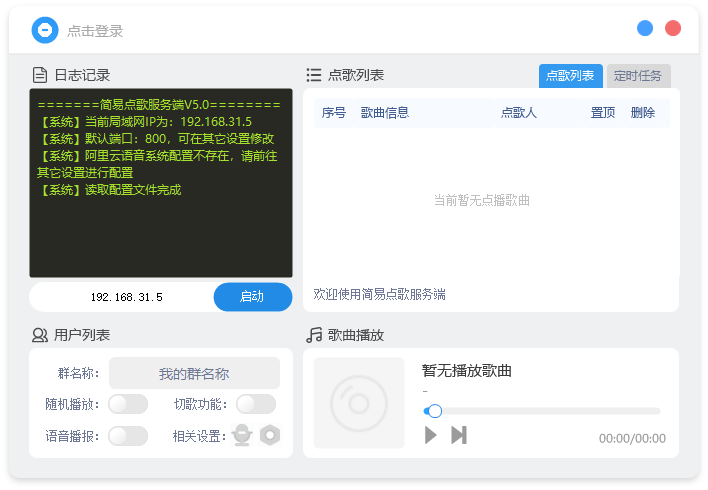Click the 当前暂无点播歌曲 placeholder text
The height and width of the screenshot is (490, 708).
482,200
